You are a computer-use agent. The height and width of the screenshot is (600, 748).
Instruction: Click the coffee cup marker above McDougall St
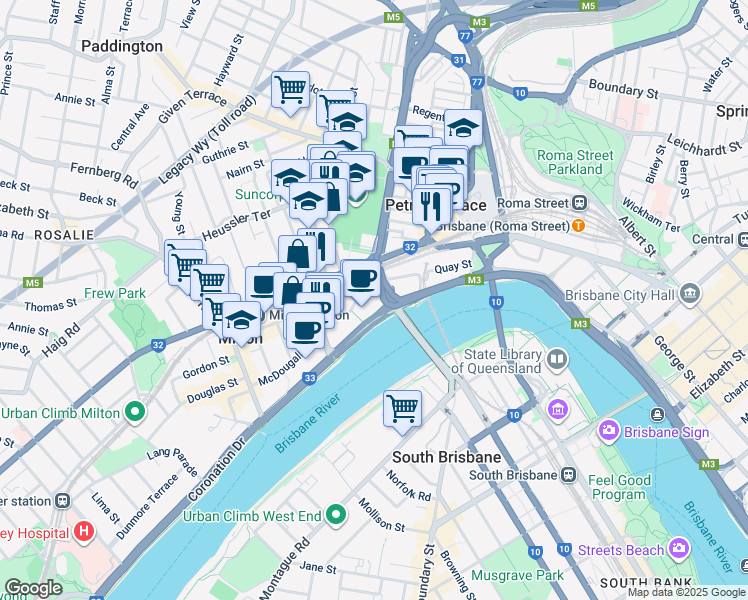pyautogui.click(x=304, y=333)
